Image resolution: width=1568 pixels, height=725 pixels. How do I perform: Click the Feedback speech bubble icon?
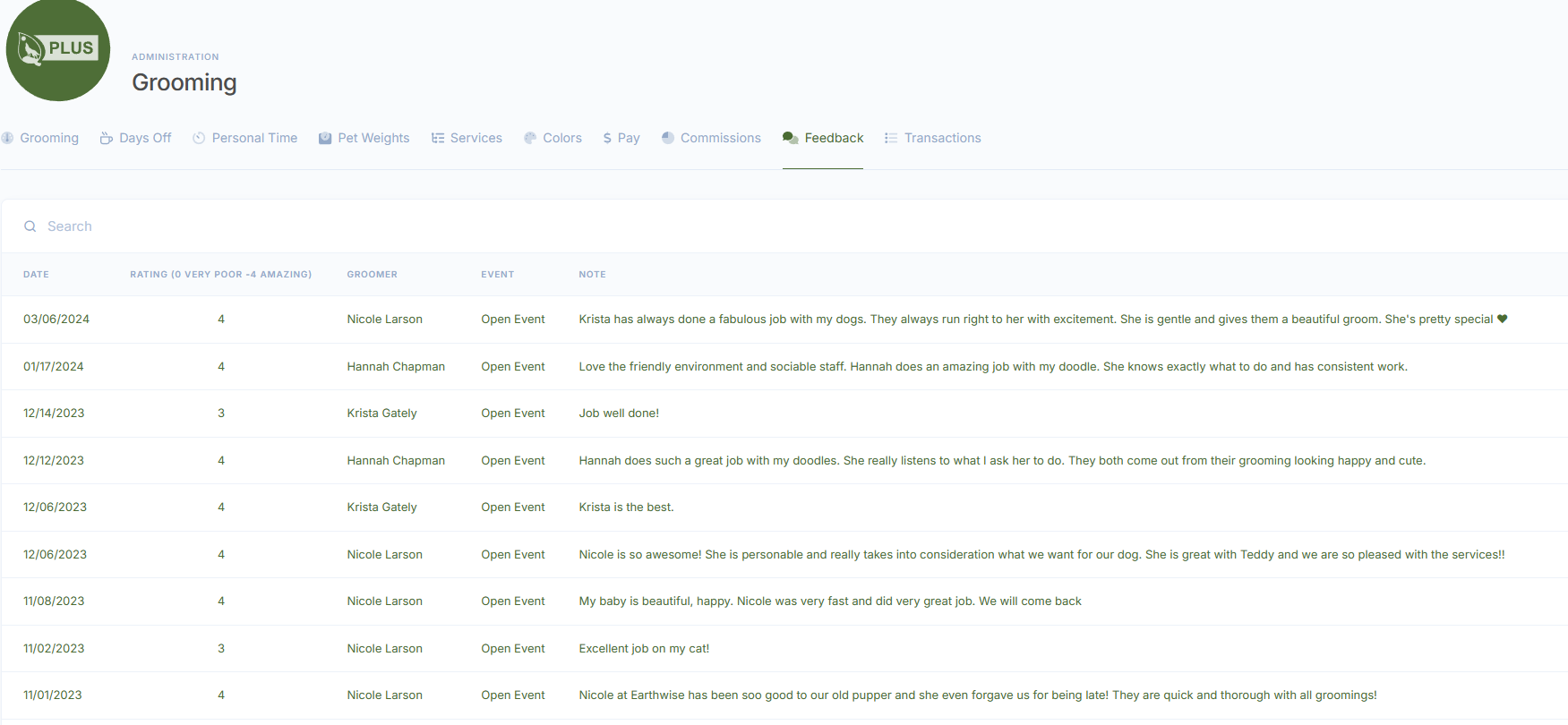pyautogui.click(x=790, y=138)
